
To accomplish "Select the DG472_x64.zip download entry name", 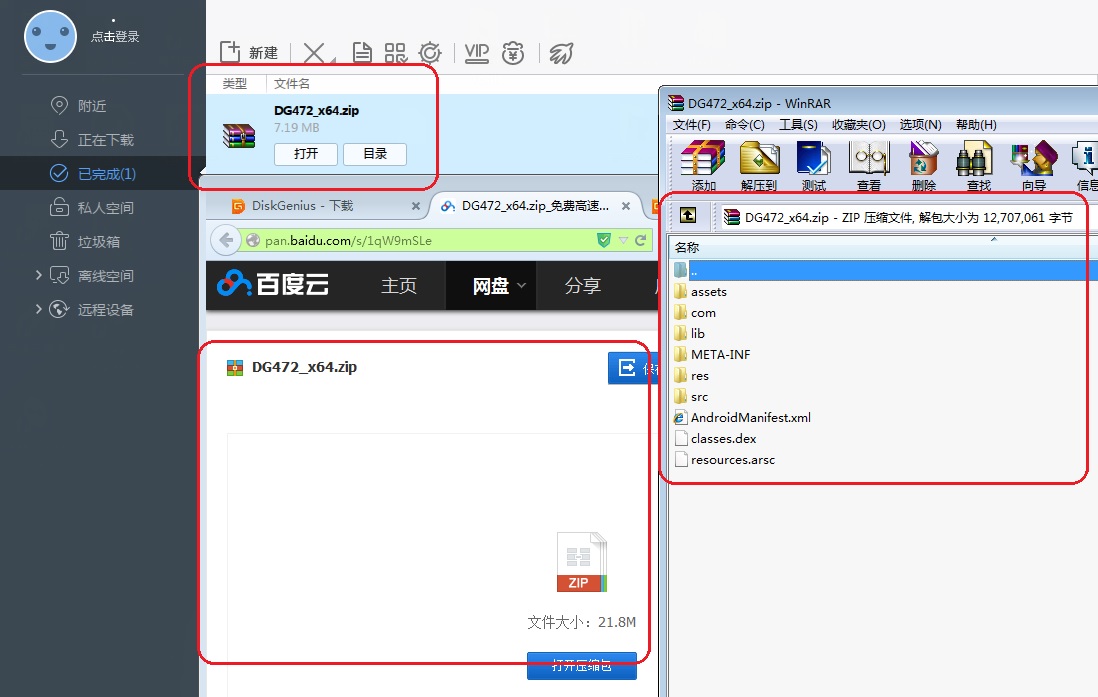I will point(317,111).
